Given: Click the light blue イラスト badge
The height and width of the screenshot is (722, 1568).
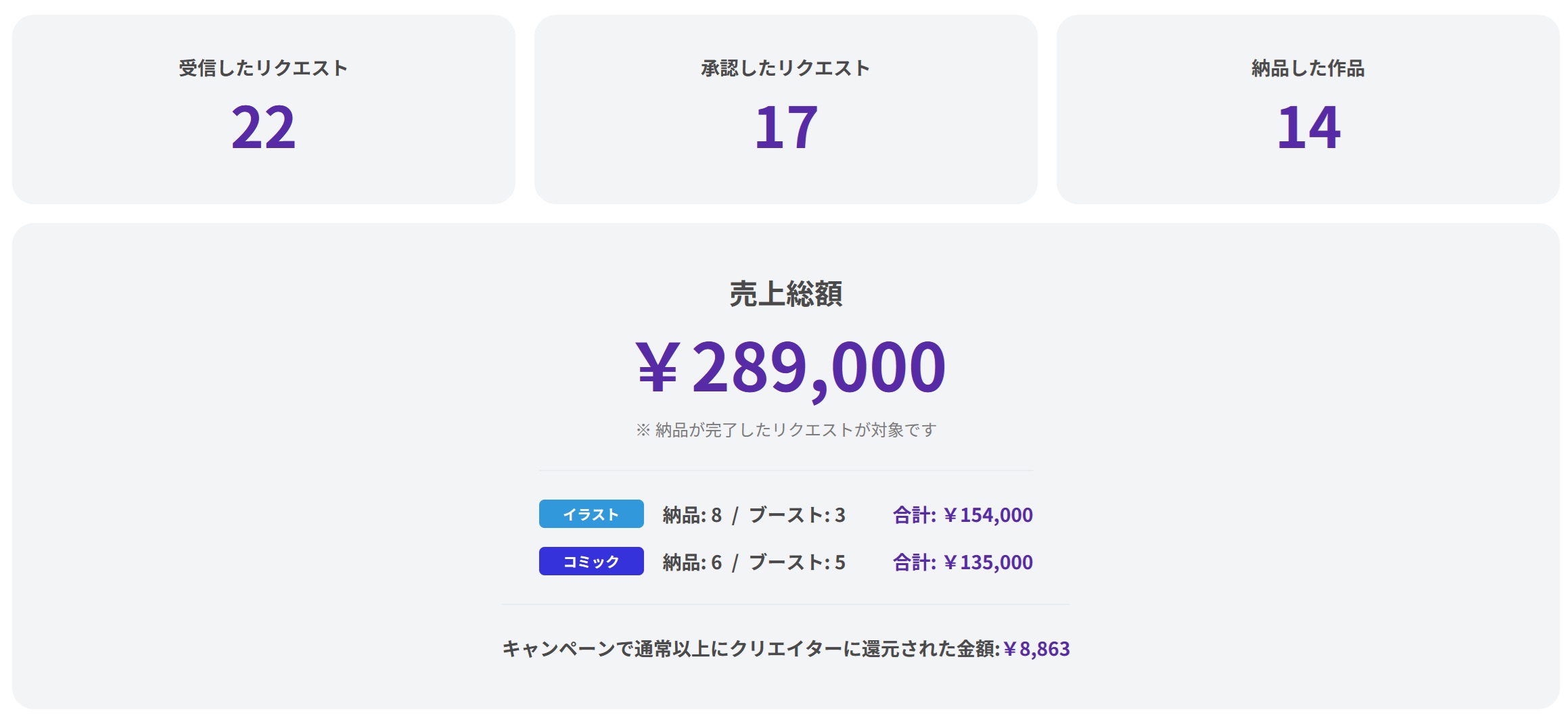Looking at the screenshot, I should pos(591,514).
